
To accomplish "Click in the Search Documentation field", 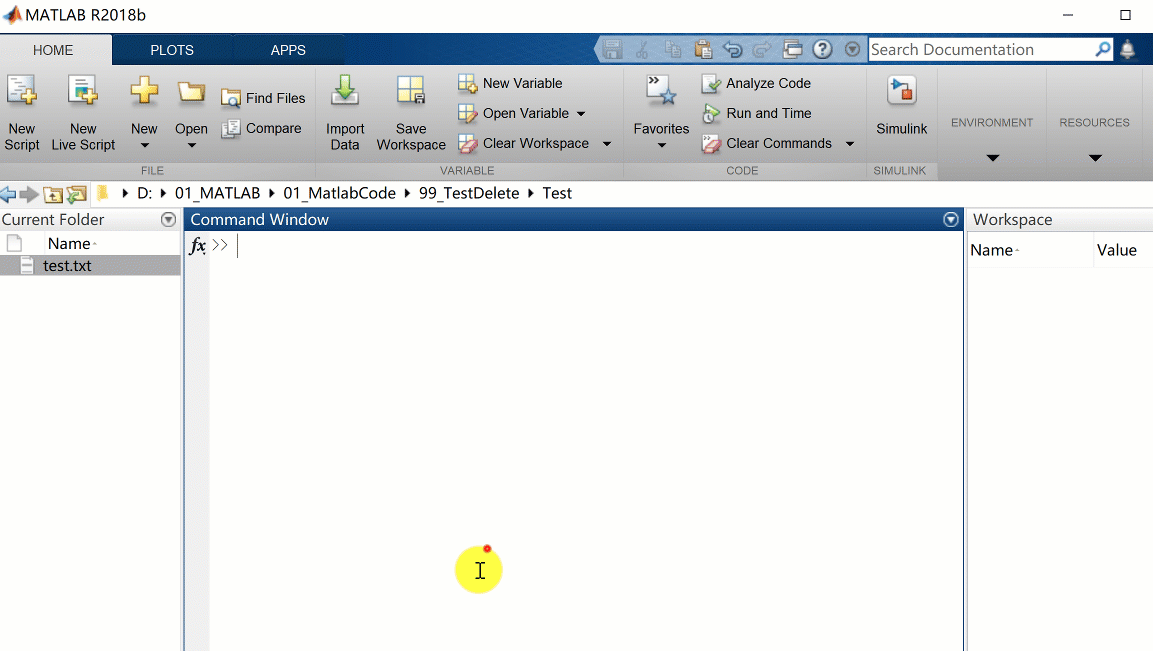I will pos(981,49).
